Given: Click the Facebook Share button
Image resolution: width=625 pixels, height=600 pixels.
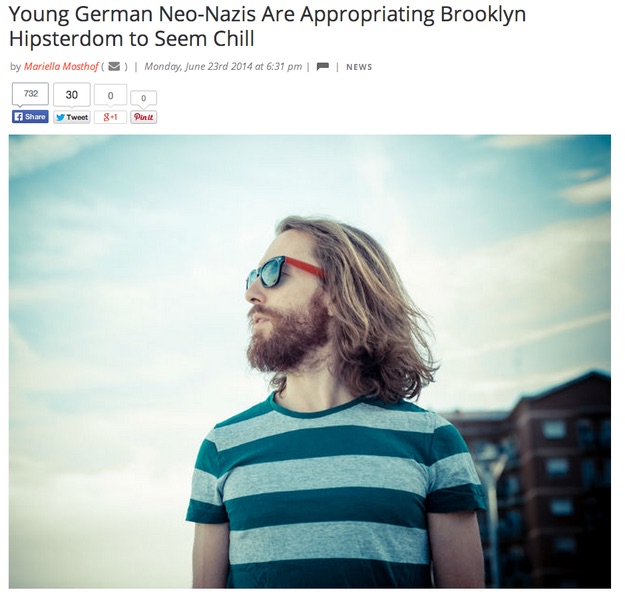Looking at the screenshot, I should click(30, 117).
